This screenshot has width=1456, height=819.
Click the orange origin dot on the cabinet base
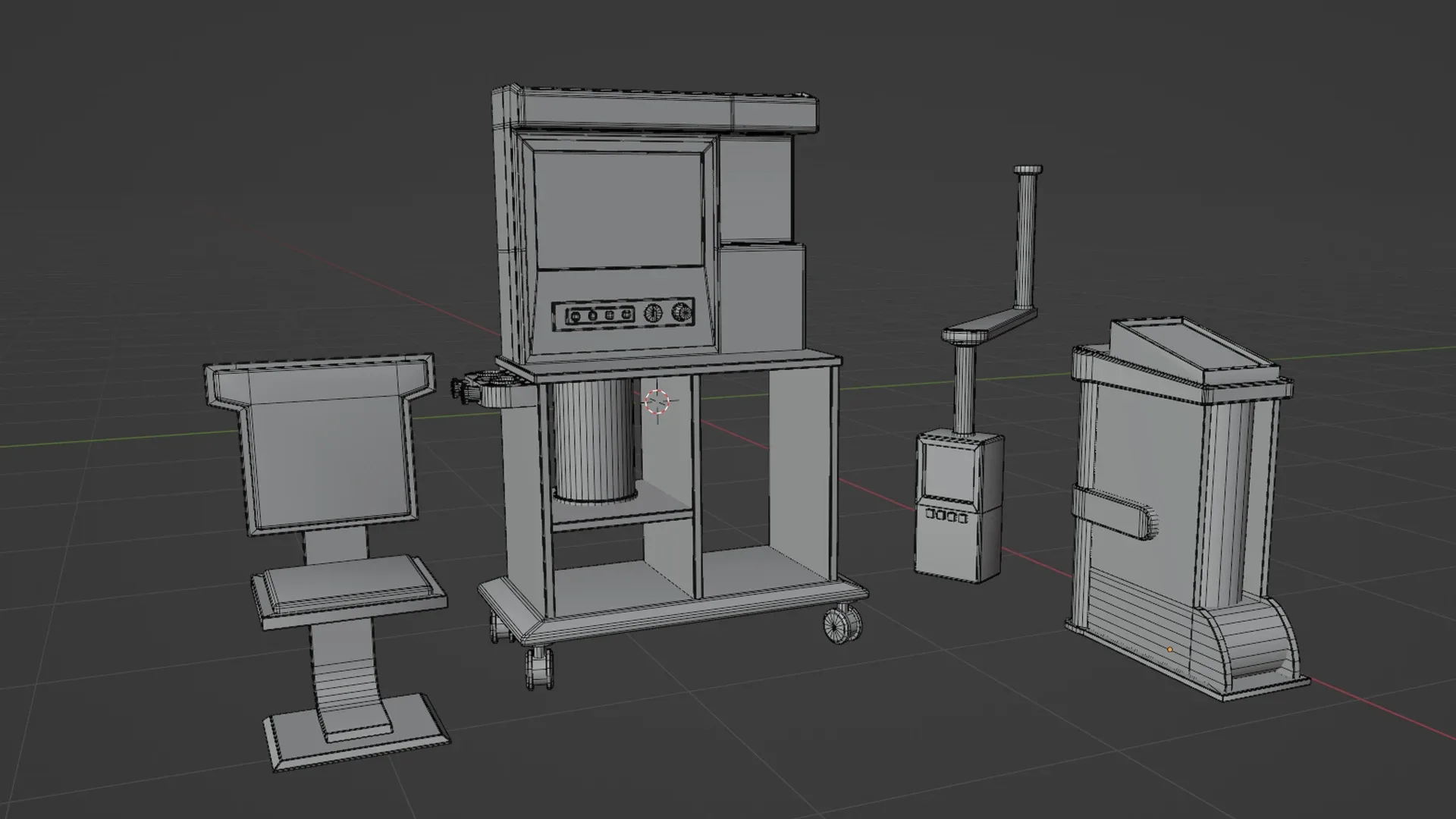point(1170,650)
